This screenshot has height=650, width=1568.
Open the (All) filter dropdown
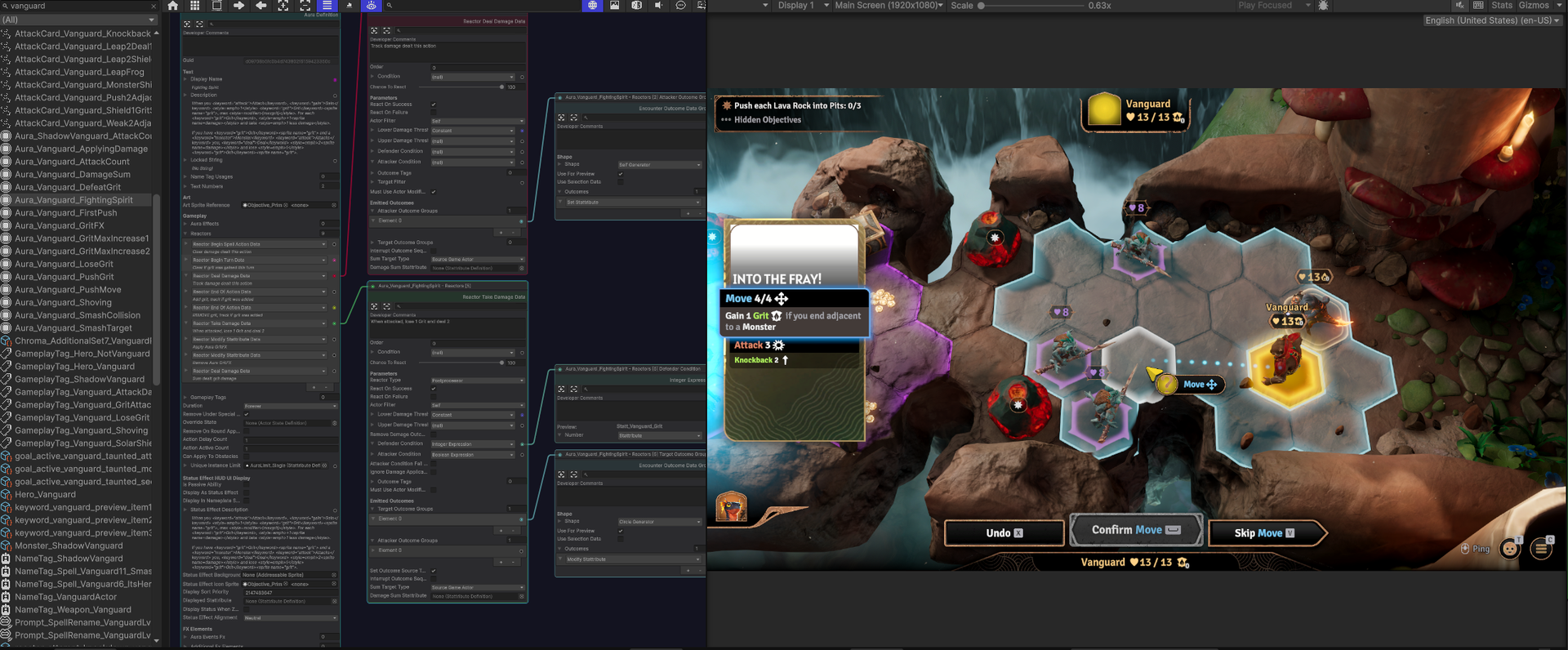click(x=78, y=20)
